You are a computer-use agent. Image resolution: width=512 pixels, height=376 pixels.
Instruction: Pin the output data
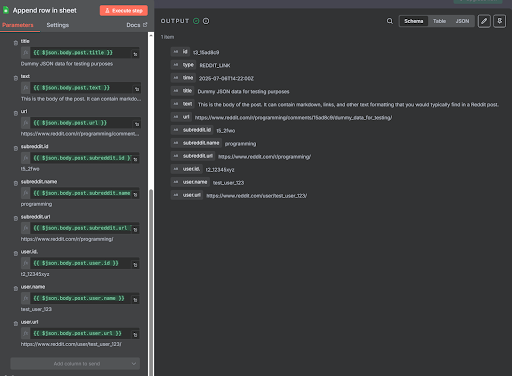499,21
